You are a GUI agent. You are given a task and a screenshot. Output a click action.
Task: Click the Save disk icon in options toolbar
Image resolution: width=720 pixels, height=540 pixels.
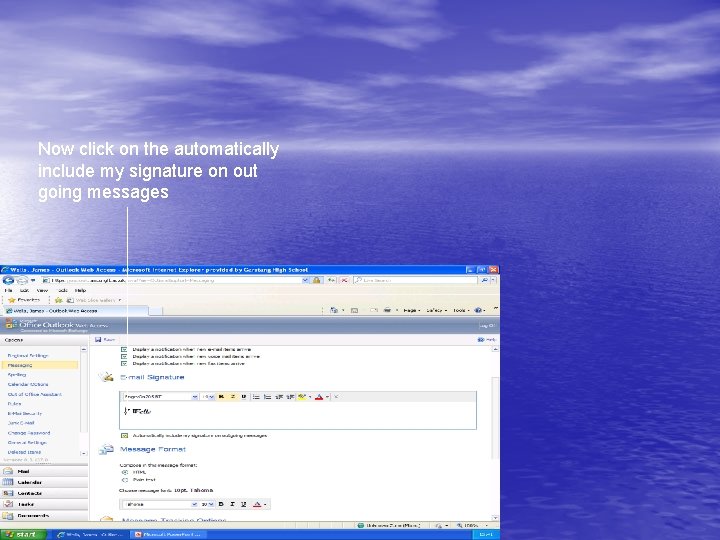point(98,340)
